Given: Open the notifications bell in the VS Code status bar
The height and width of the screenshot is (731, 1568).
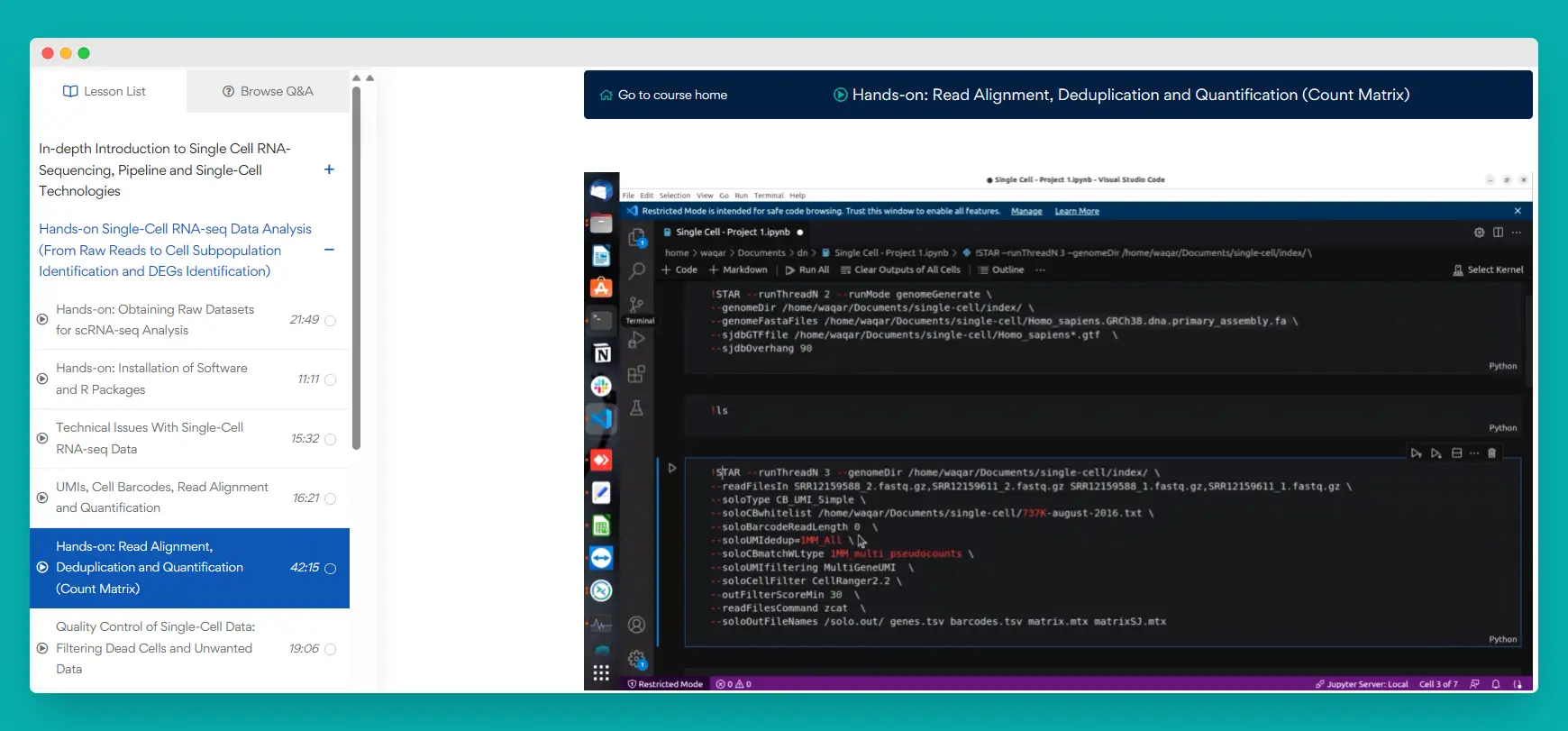Looking at the screenshot, I should tap(1496, 684).
